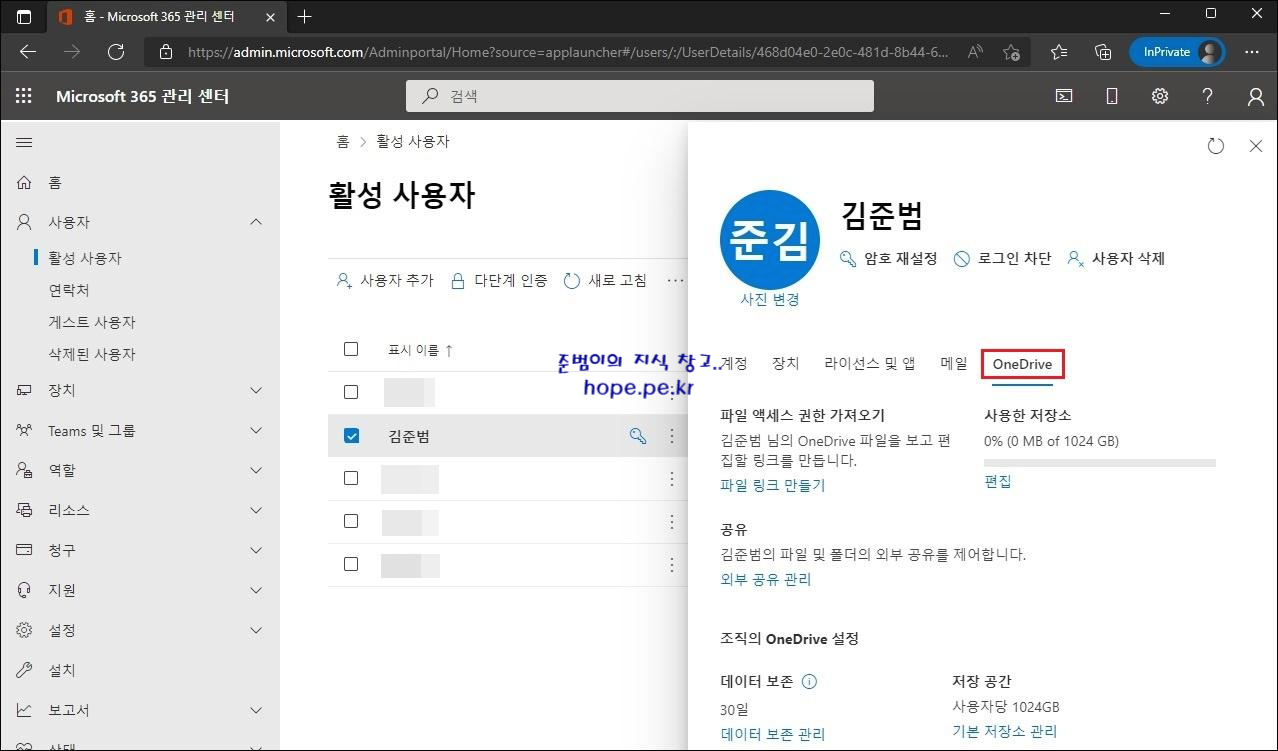The image size is (1278, 751).
Task: Toggle the select-all users checkbox
Action: 351,349
